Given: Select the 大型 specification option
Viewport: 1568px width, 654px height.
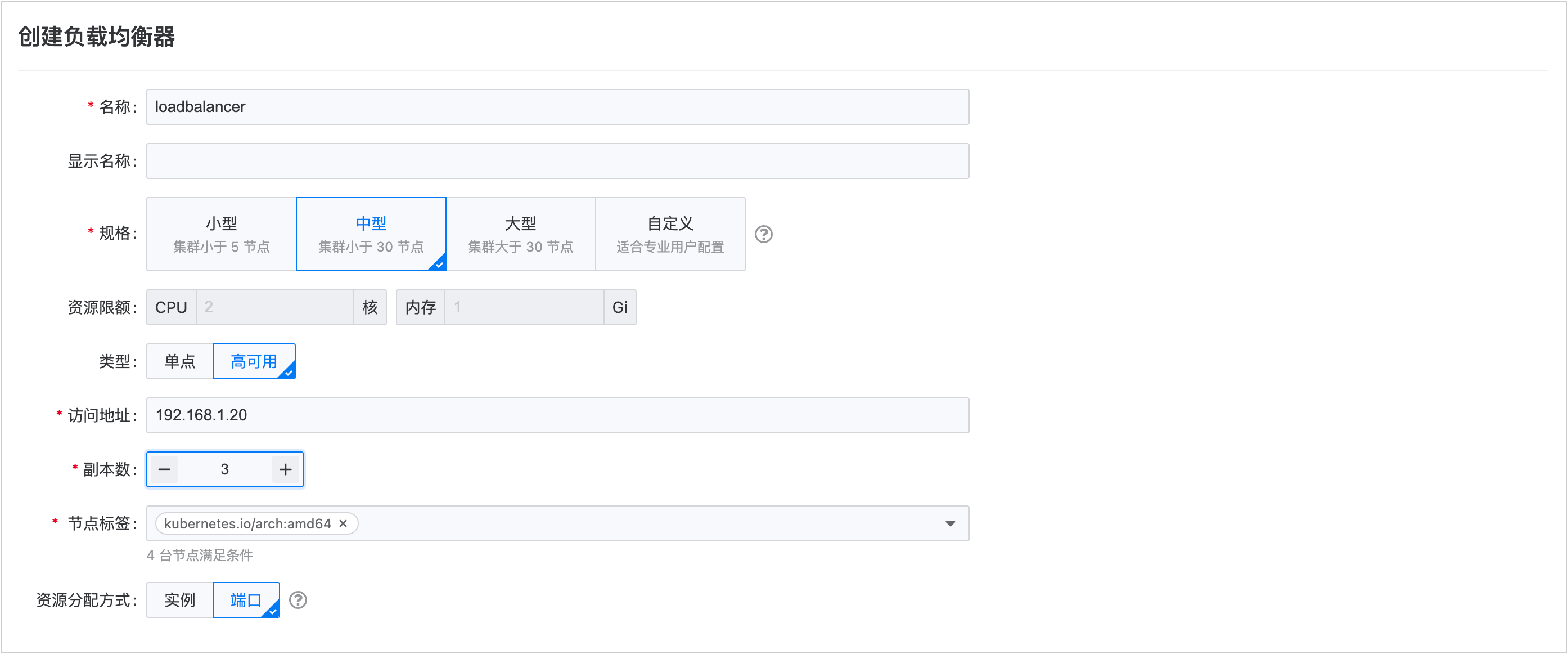Looking at the screenshot, I should point(520,234).
